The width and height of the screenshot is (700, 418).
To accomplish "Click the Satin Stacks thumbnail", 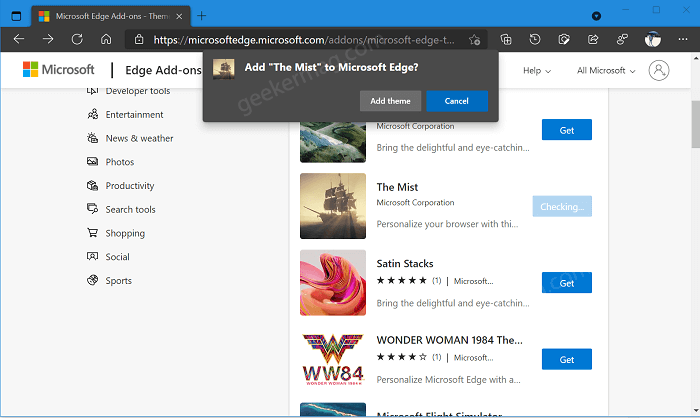I will 333,283.
